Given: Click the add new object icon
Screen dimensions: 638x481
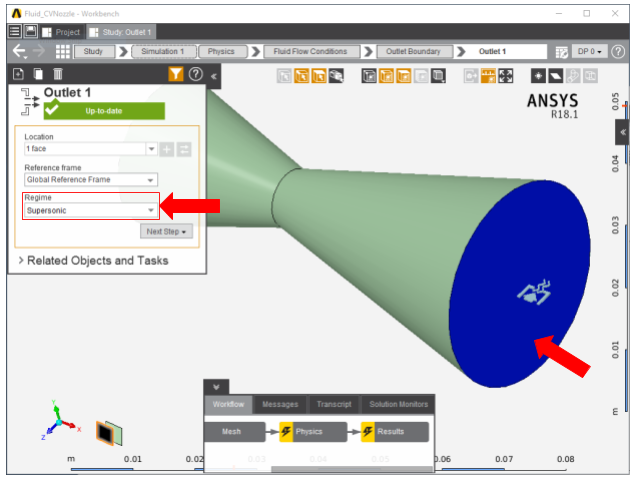Looking at the screenshot, I should click(x=18, y=74).
